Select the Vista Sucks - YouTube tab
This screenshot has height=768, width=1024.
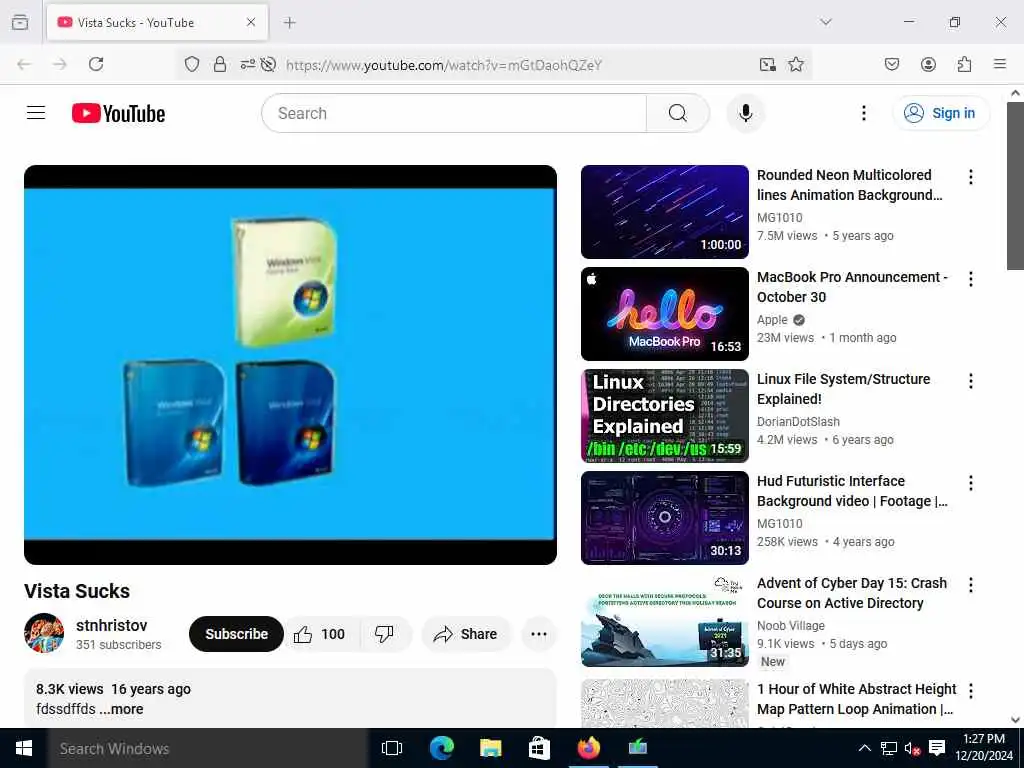coord(157,22)
